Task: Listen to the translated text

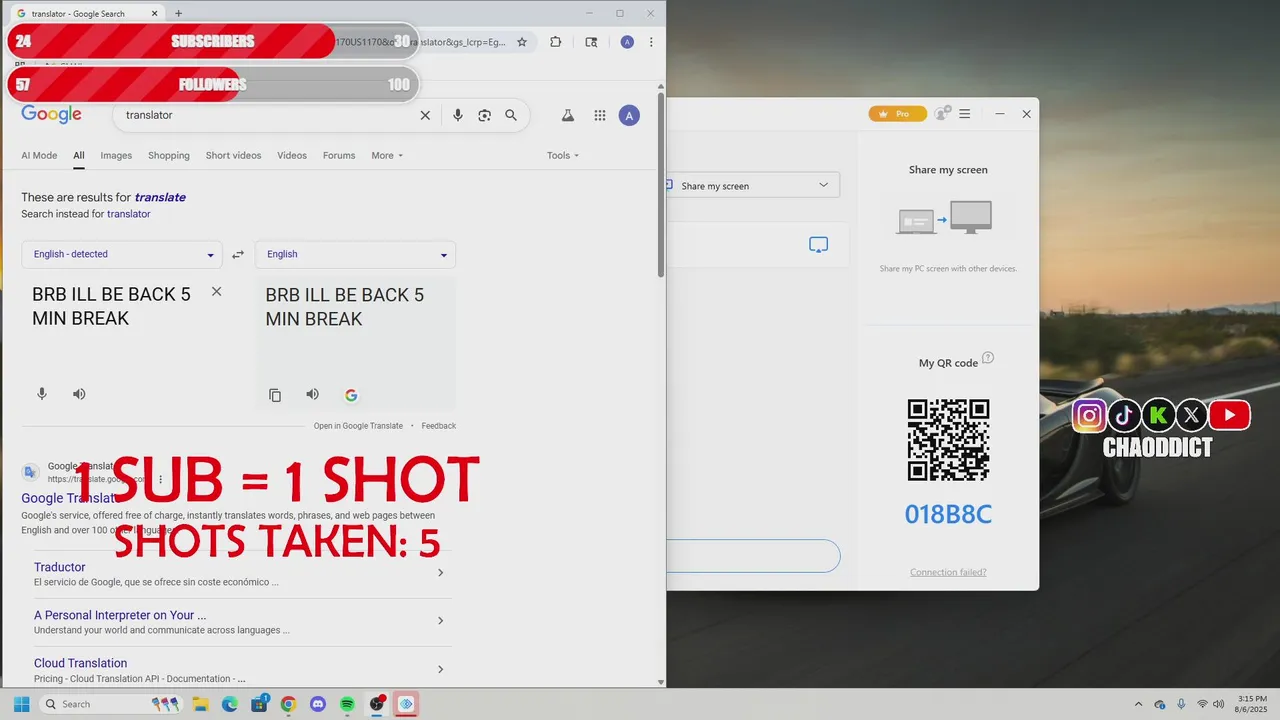Action: [x=313, y=394]
